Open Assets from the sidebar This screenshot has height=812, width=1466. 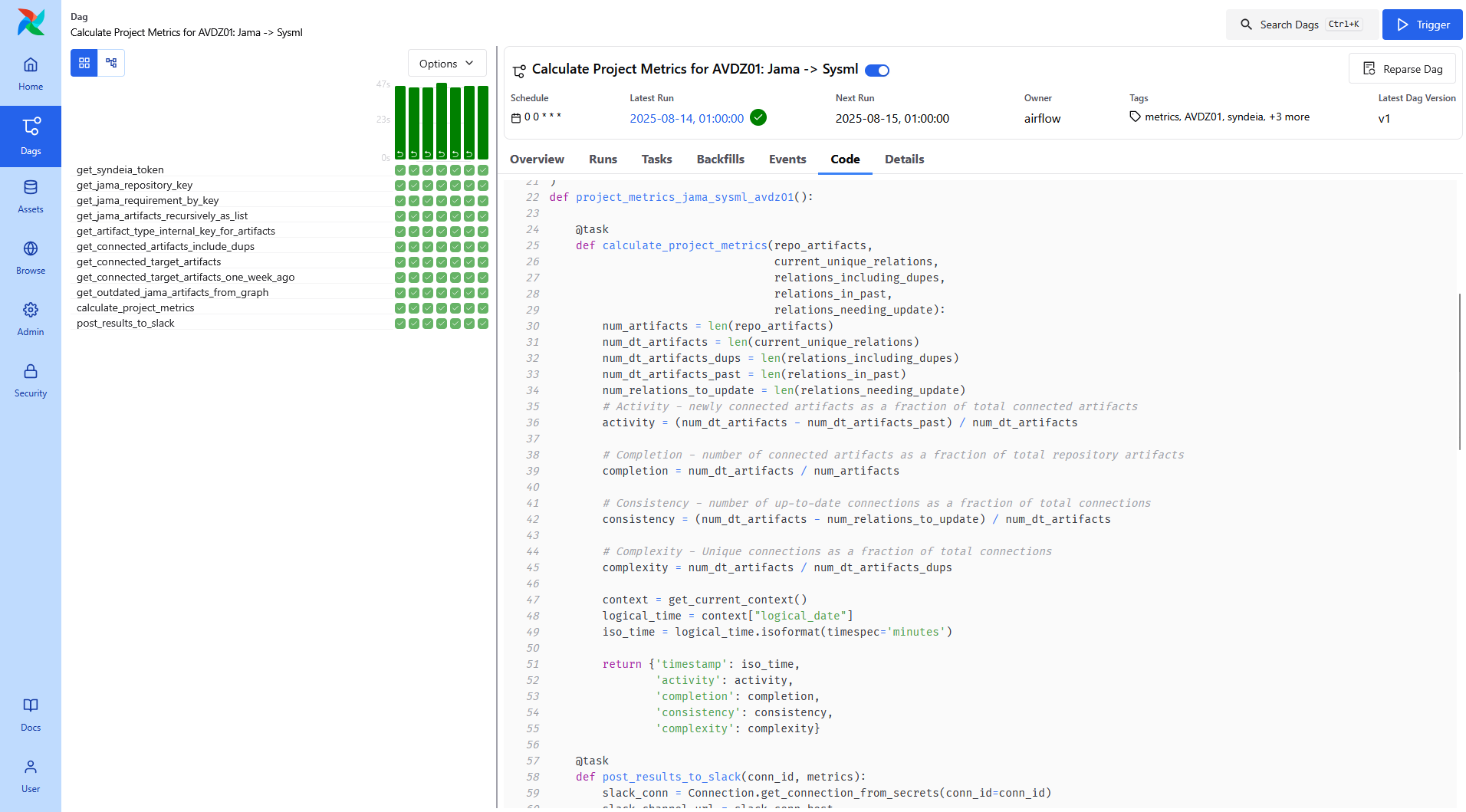tap(31, 197)
